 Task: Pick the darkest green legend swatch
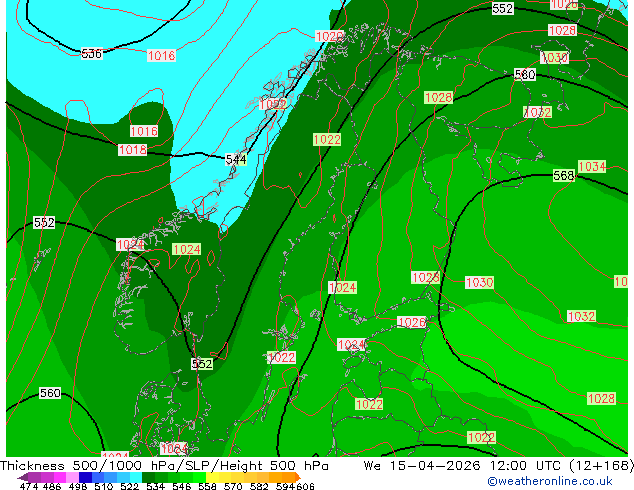coord(148,477)
